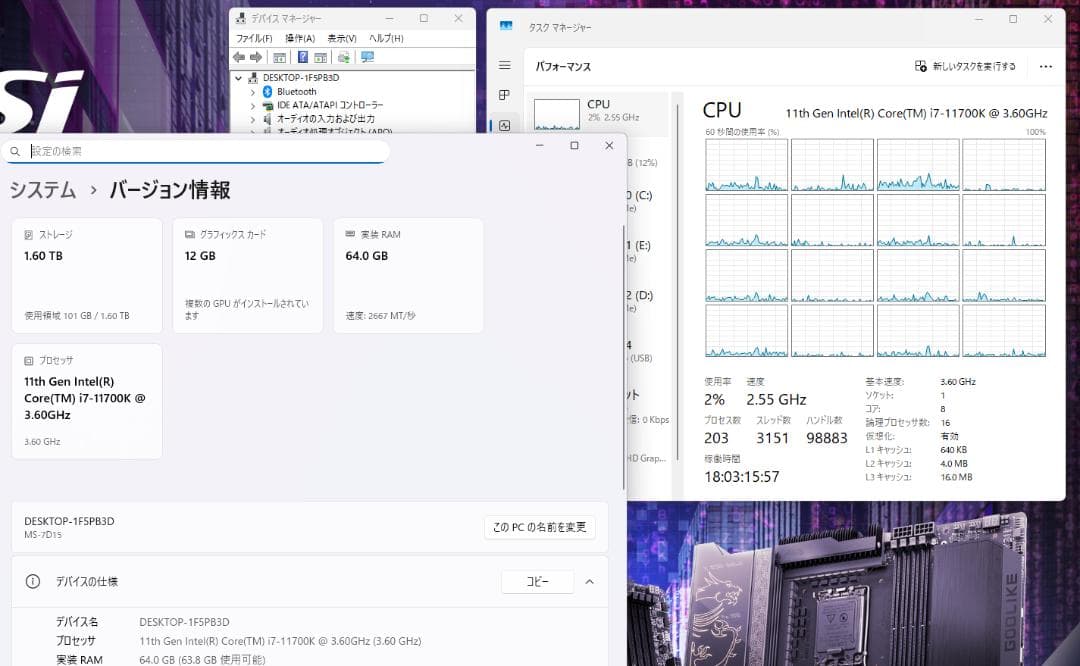This screenshot has width=1080, height=666.
Task: Click the コピー button for device specs
Action: pos(537,582)
